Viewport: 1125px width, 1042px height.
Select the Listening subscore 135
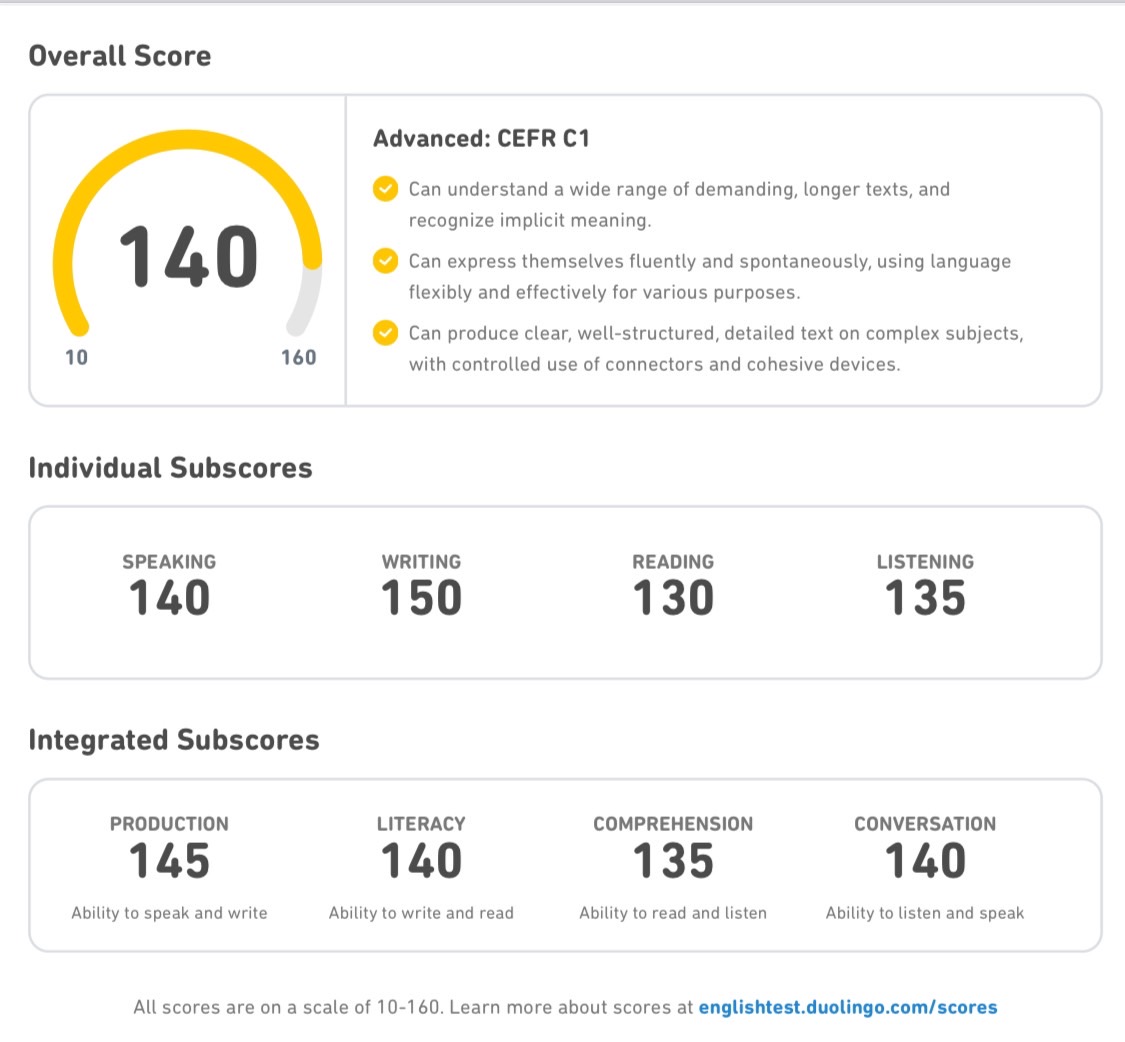pos(925,598)
